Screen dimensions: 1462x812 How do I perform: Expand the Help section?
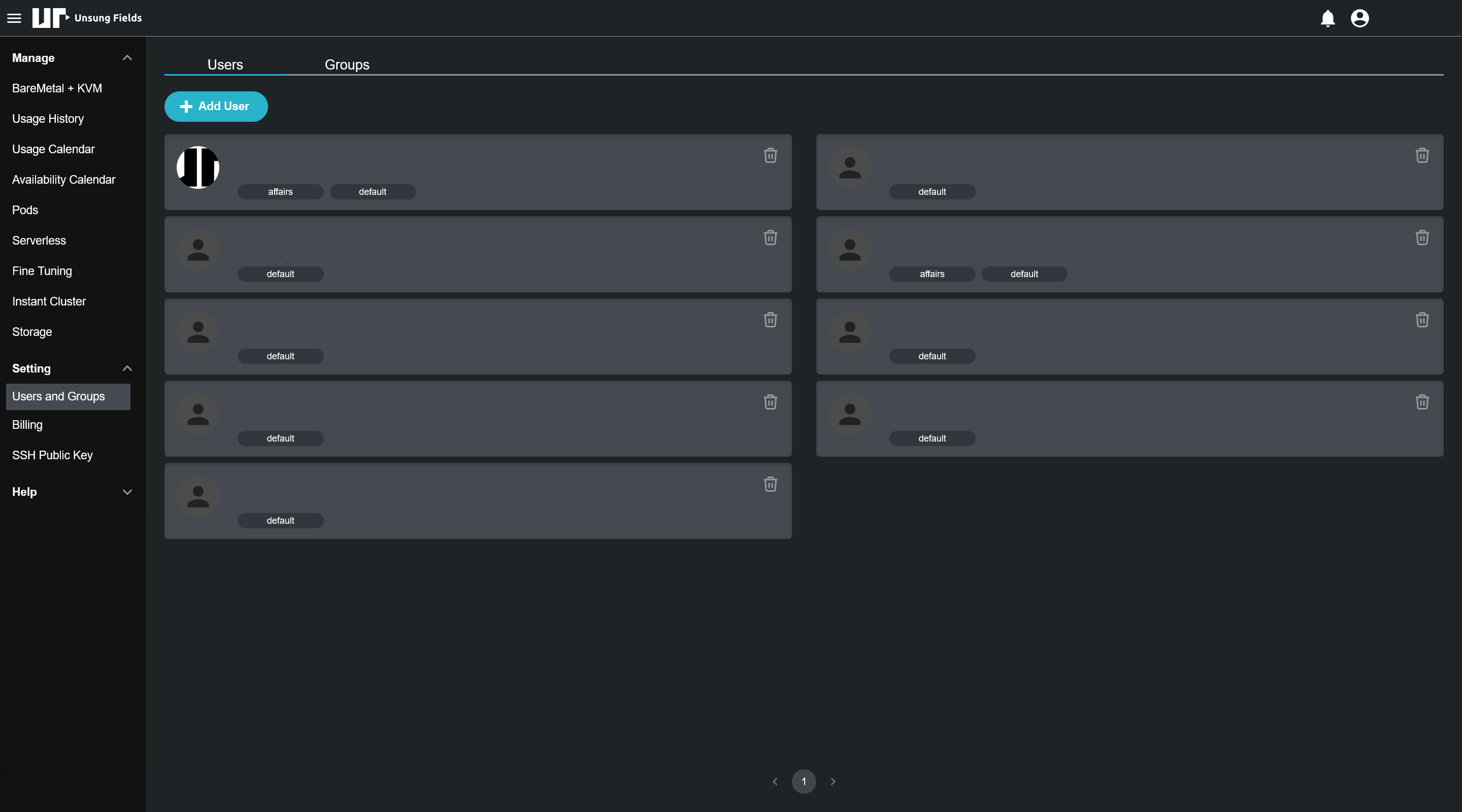[x=127, y=492]
